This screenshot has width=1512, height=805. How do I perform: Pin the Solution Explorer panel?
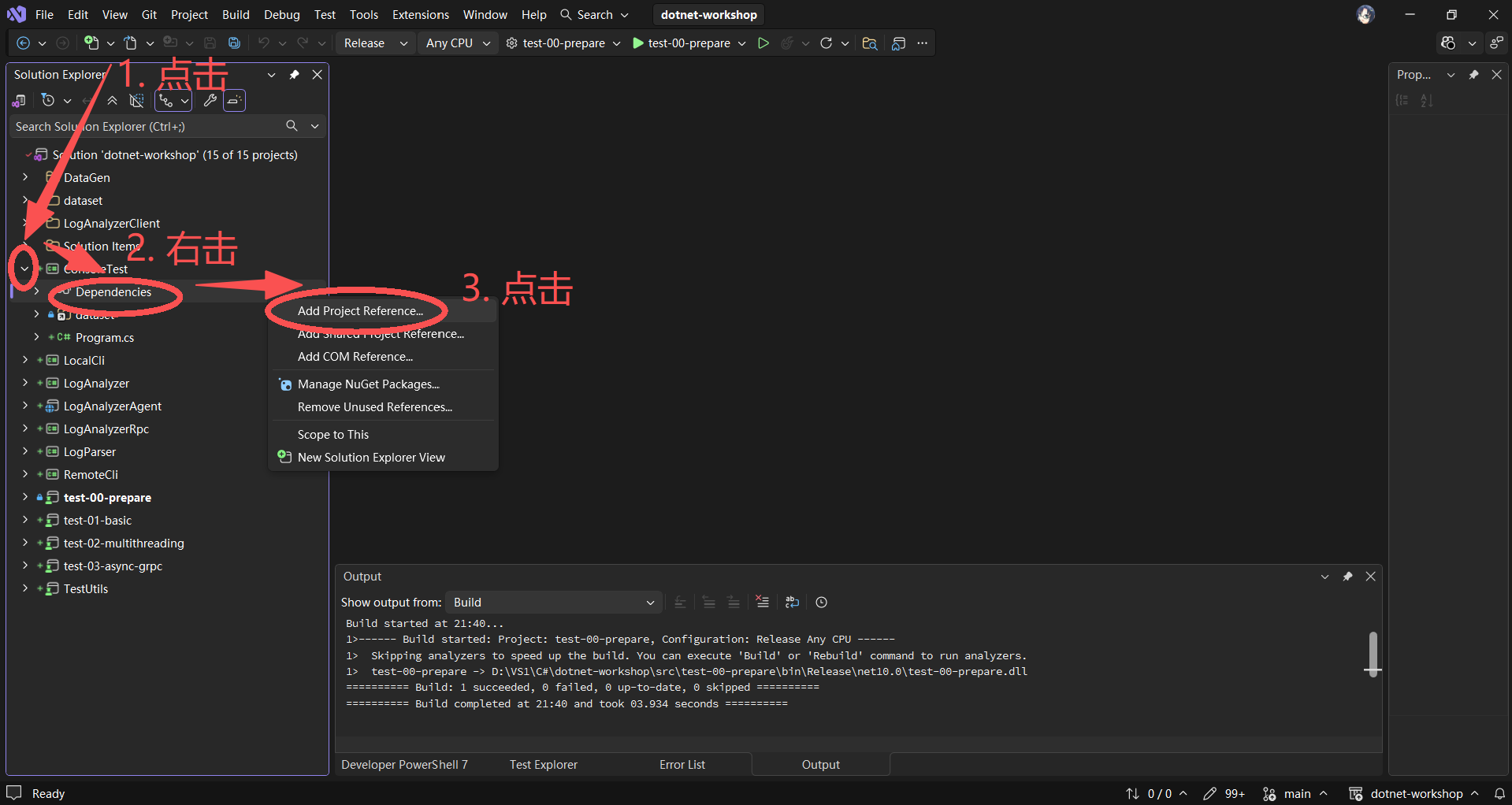pos(294,75)
